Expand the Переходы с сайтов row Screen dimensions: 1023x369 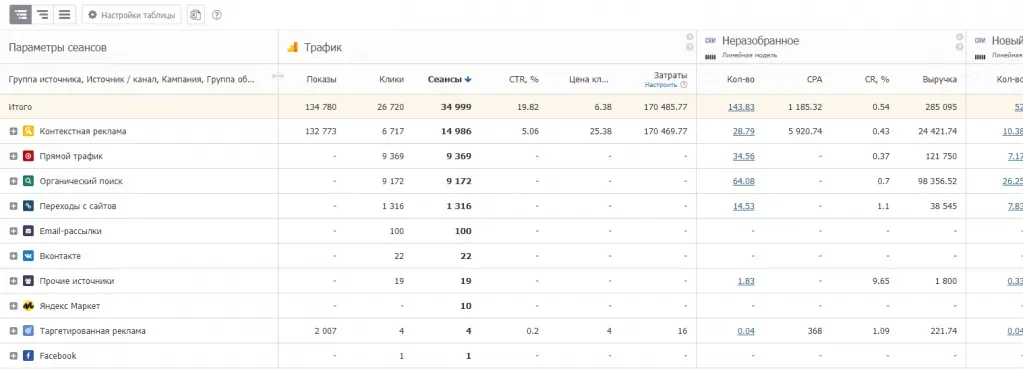click(14, 206)
